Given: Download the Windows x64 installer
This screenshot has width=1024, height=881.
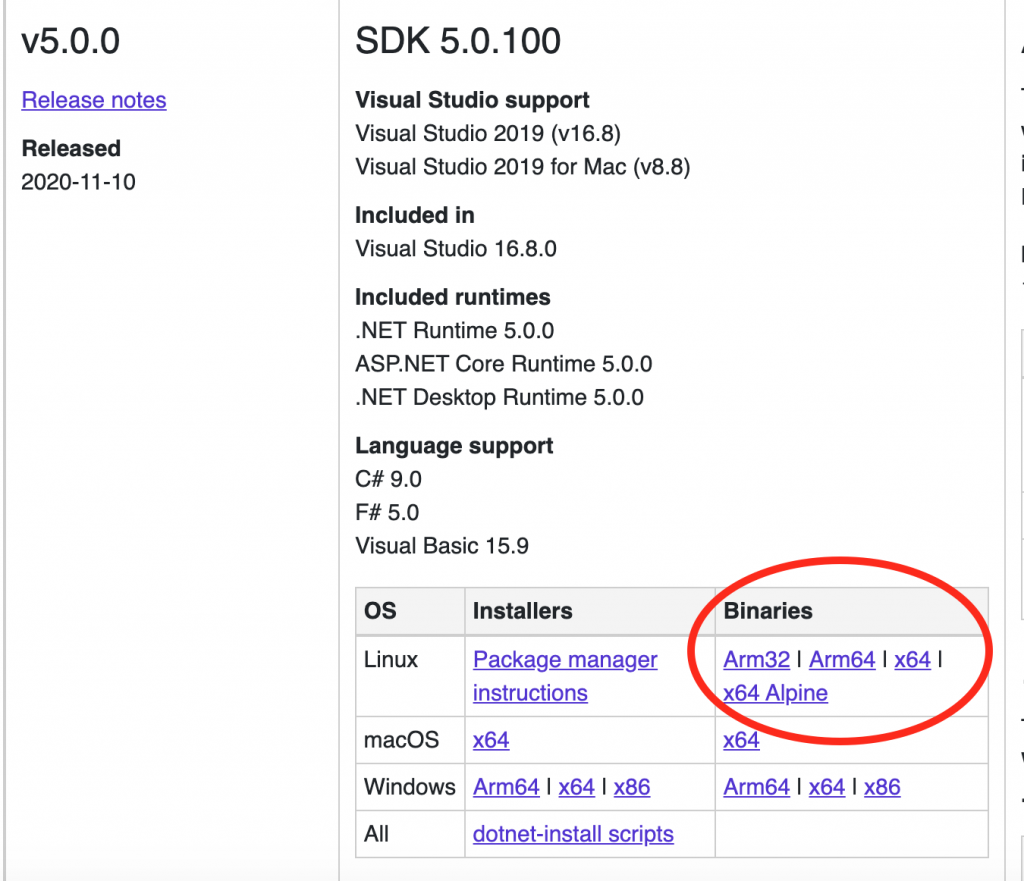Looking at the screenshot, I should point(577,787).
